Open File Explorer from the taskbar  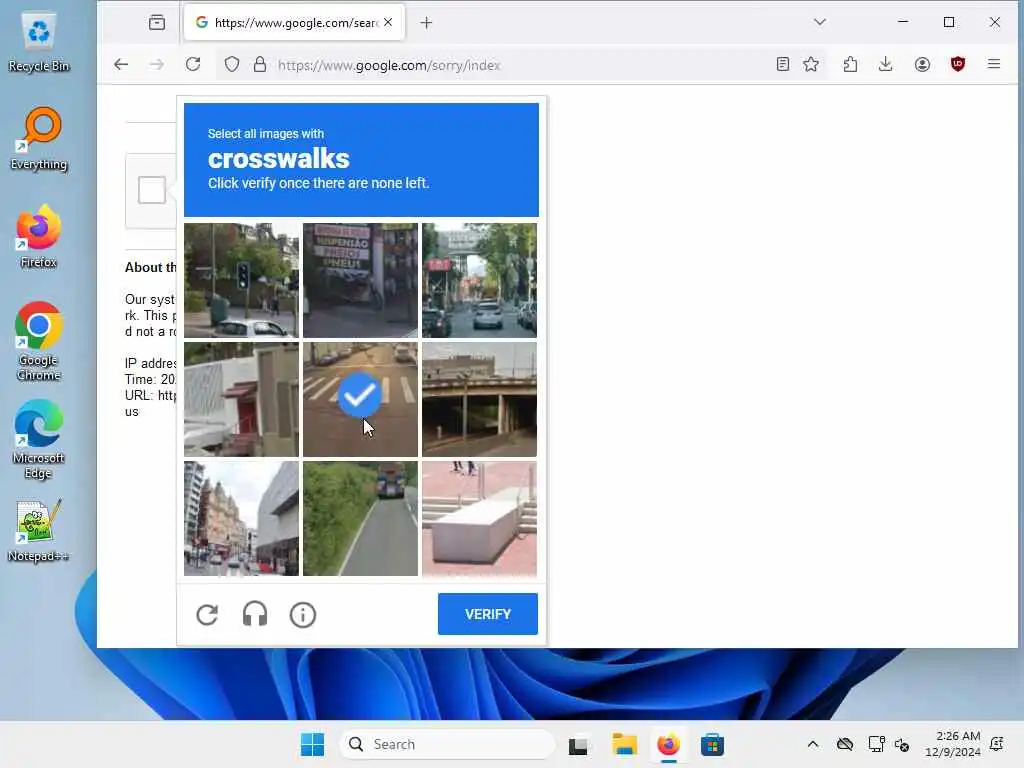[x=624, y=744]
